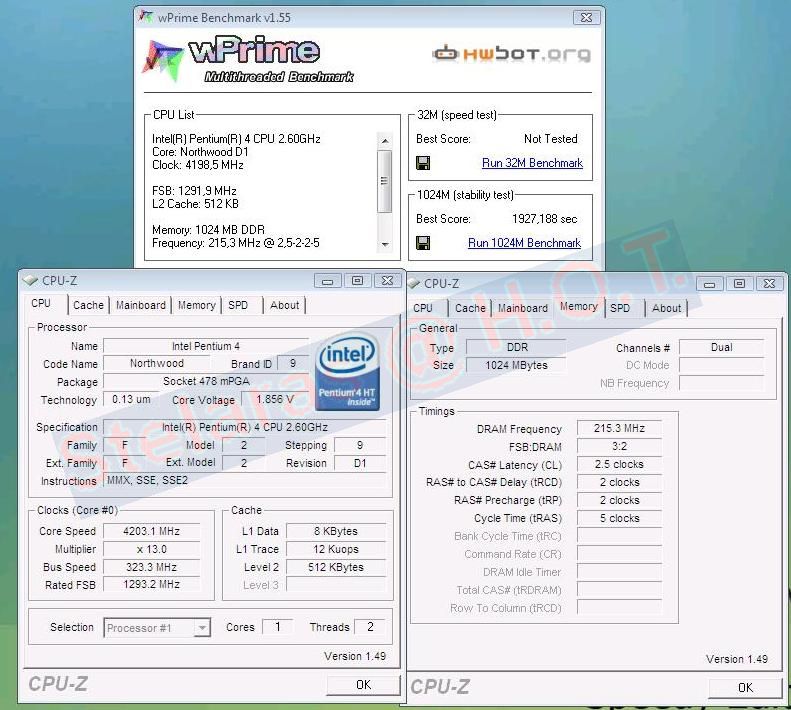Maximize the left CPU-Z window
The height and width of the screenshot is (710, 791).
click(x=357, y=281)
